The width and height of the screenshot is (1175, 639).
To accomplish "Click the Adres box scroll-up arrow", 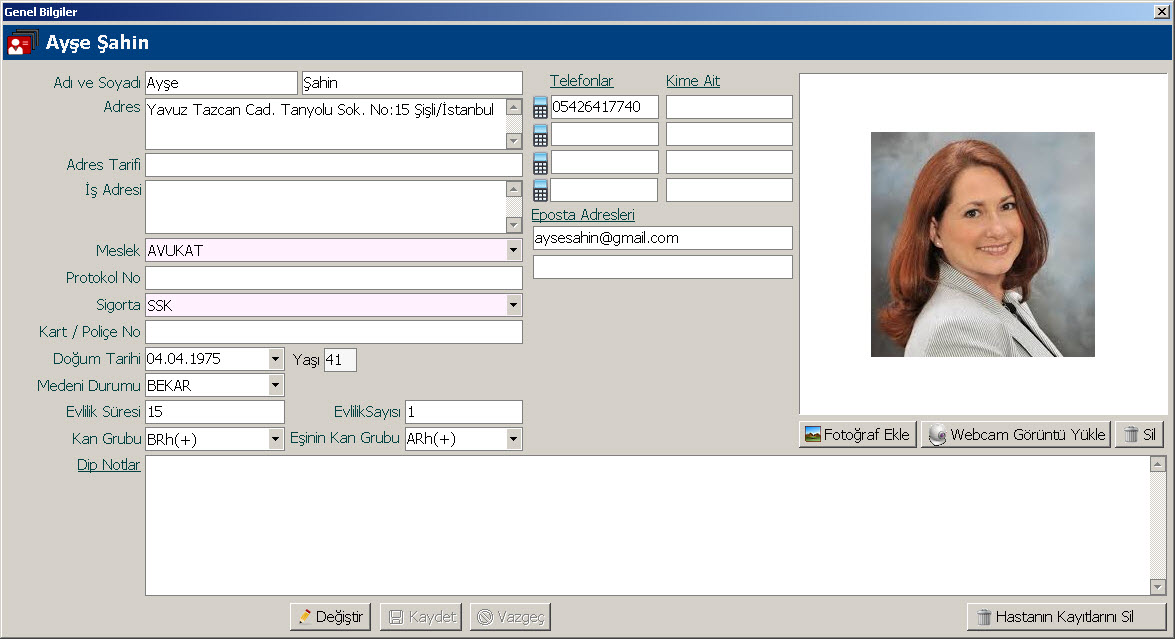I will (513, 106).
